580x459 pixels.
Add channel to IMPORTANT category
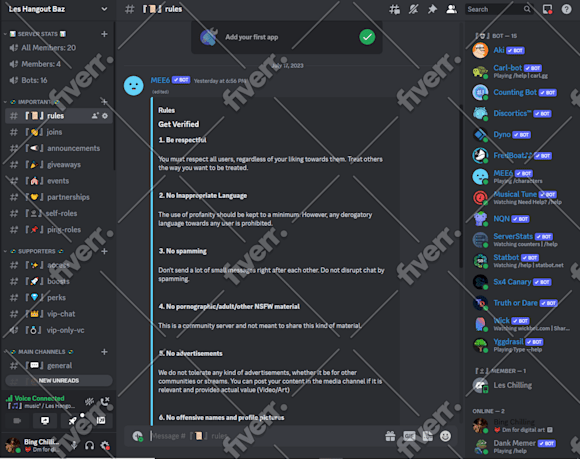pos(104,101)
